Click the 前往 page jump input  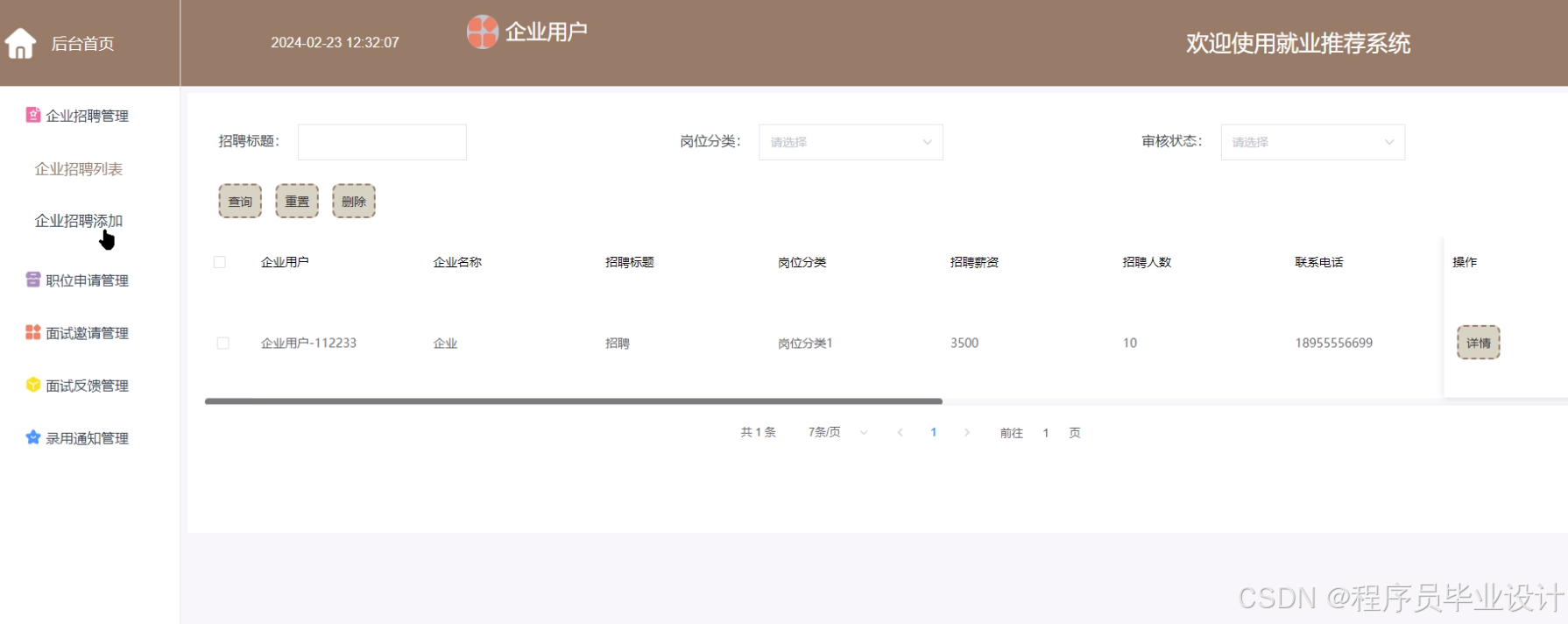(x=1046, y=433)
